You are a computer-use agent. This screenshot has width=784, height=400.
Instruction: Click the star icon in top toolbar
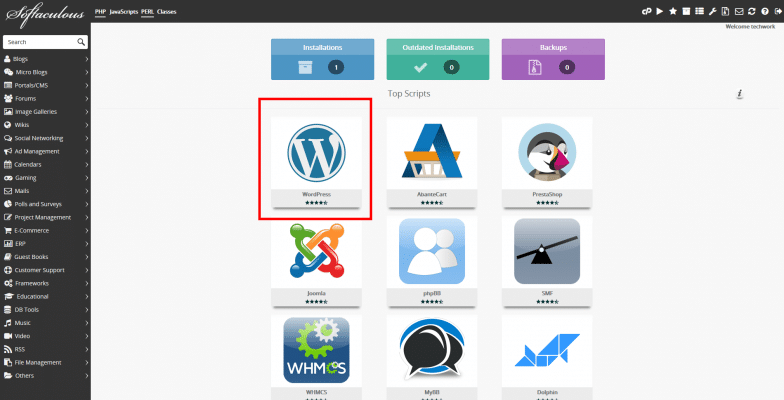point(673,11)
